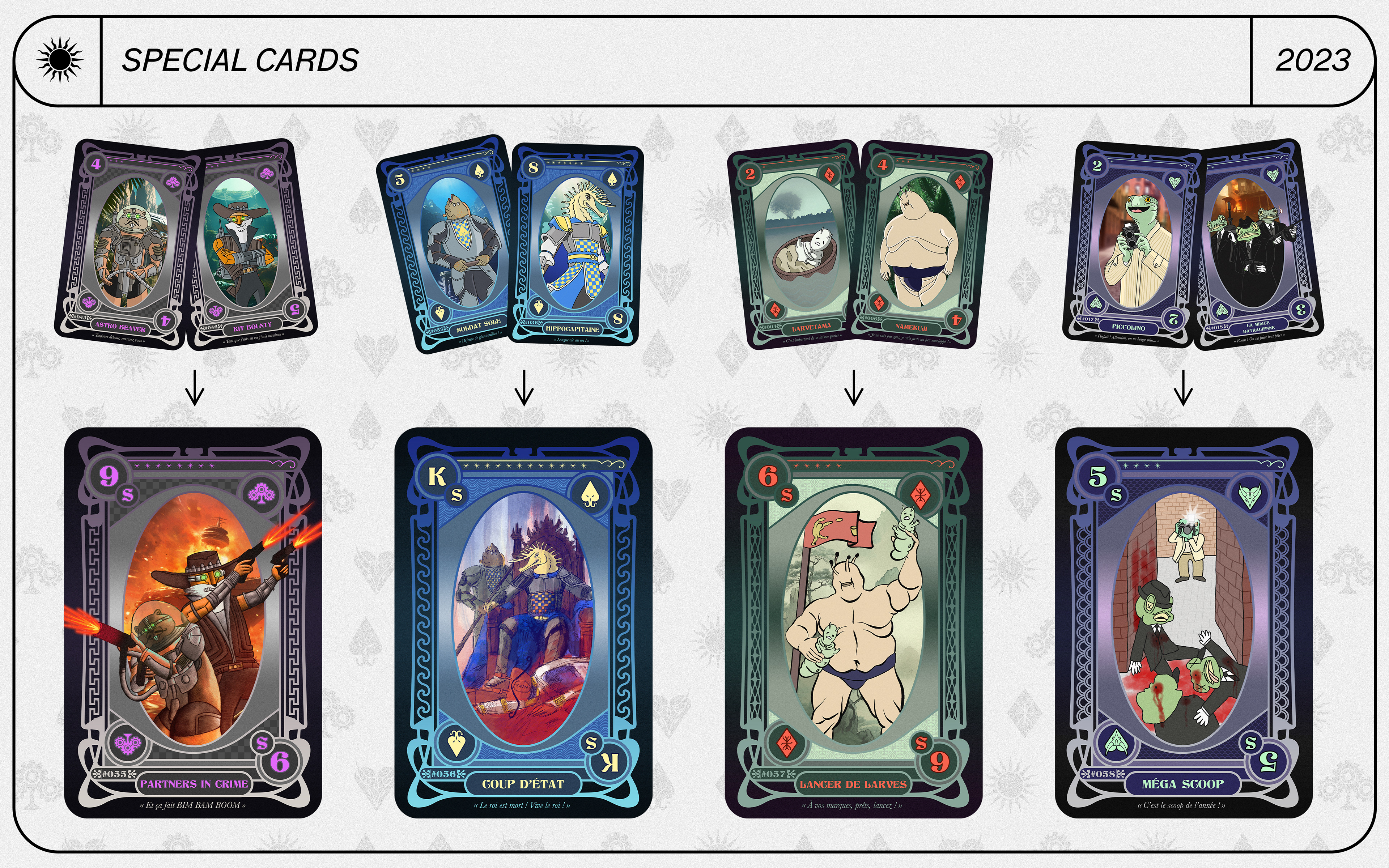The image size is (1389, 868).
Task: Click the SPECIAL CARDS header title
Action: pyautogui.click(x=241, y=60)
